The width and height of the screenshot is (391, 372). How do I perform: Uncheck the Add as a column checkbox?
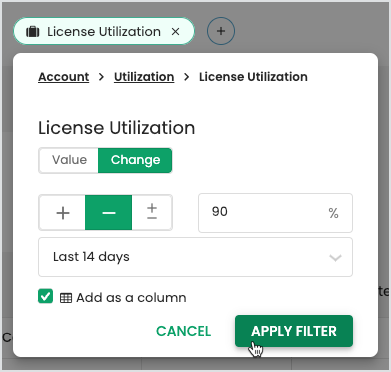[x=45, y=296]
